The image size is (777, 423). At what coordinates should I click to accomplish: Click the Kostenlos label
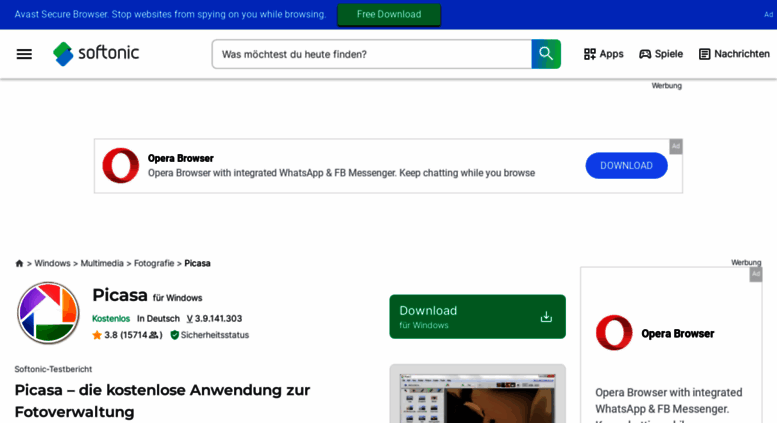[x=111, y=318]
